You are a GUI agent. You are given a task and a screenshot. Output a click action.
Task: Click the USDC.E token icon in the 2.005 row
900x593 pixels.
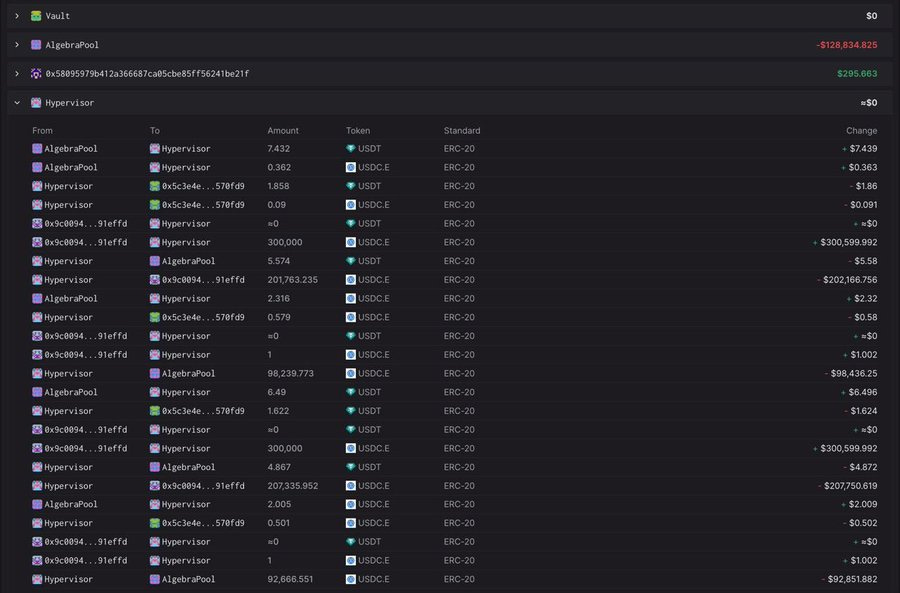coord(351,505)
